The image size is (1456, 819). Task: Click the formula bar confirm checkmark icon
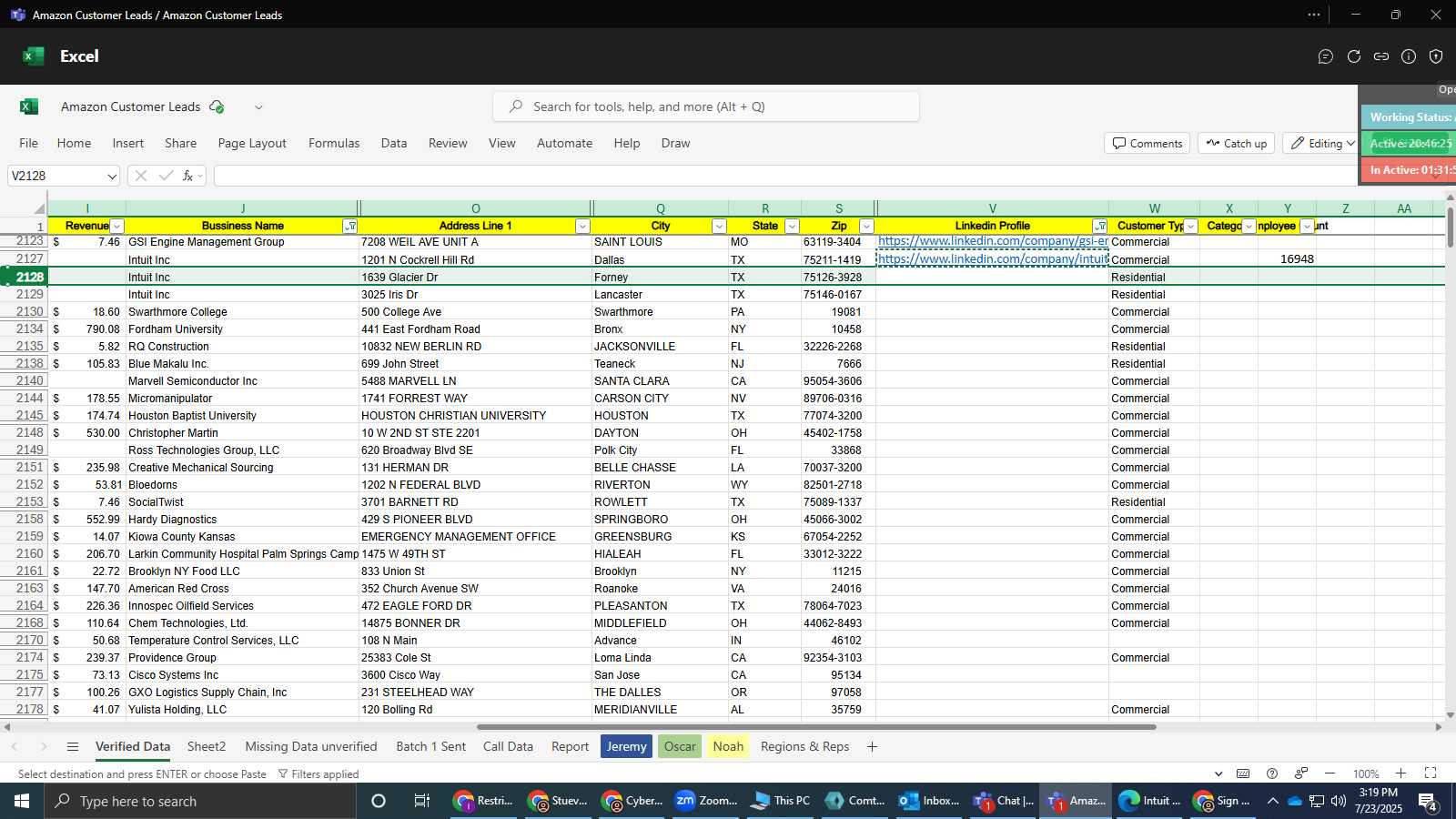click(x=166, y=176)
